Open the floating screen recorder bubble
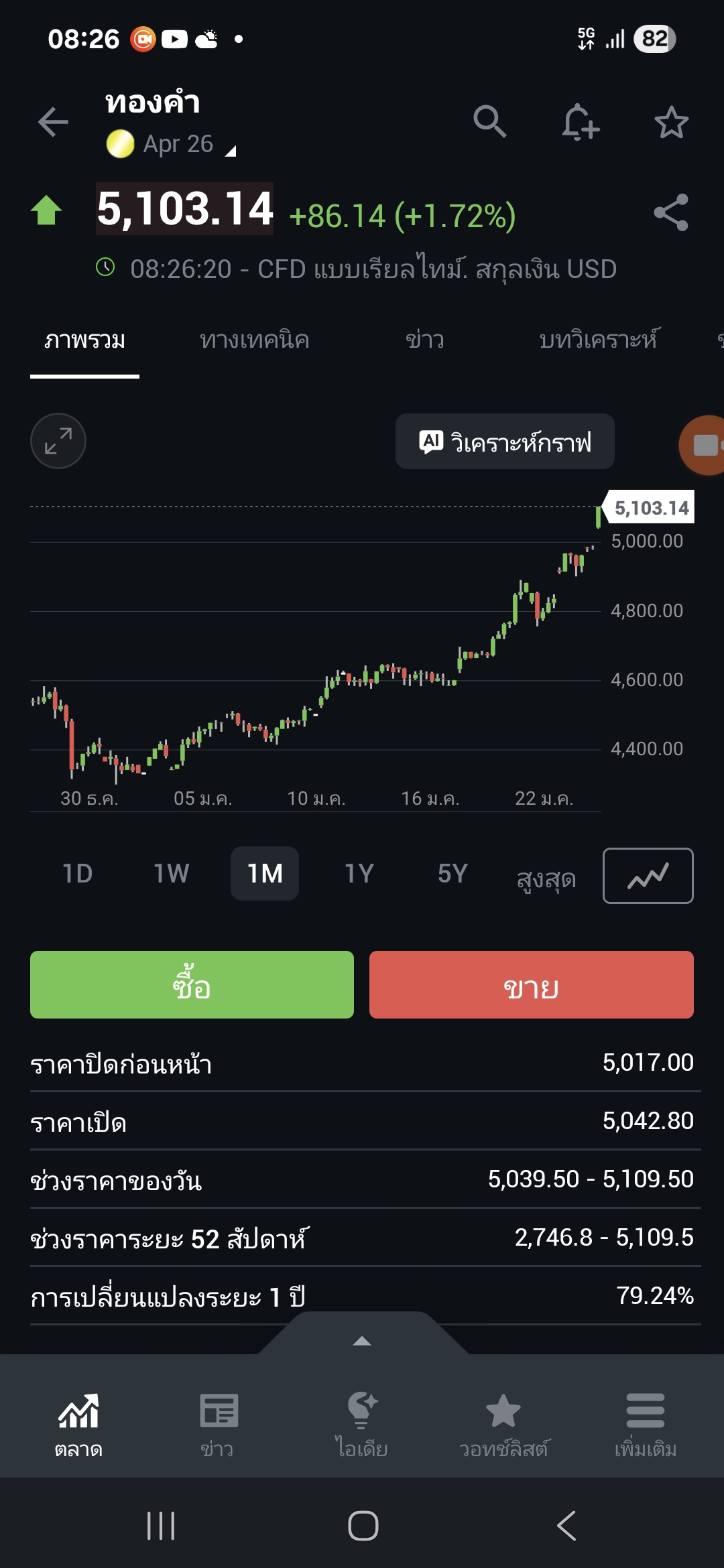The width and height of the screenshot is (724, 1568). pyautogui.click(x=704, y=445)
